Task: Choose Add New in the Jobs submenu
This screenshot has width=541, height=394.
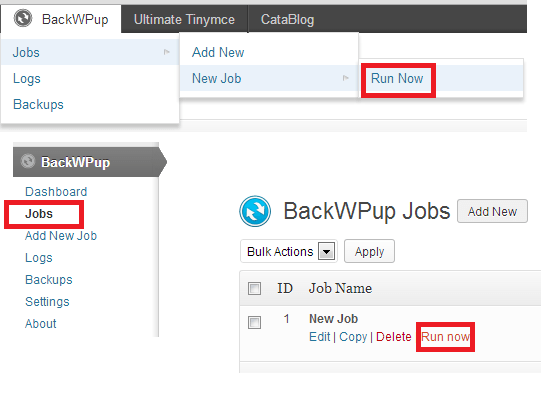Action: click(269, 52)
